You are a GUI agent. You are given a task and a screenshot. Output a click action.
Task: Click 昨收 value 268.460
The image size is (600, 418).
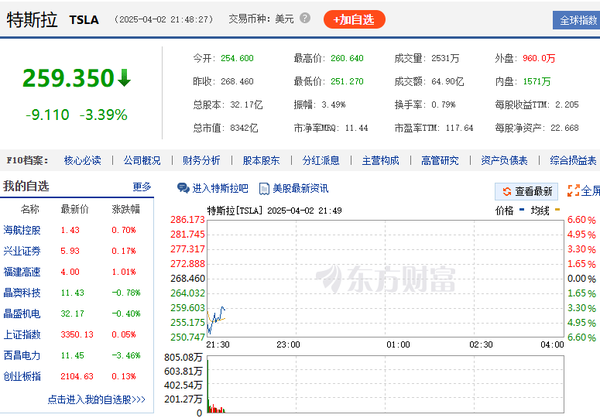coord(237,81)
